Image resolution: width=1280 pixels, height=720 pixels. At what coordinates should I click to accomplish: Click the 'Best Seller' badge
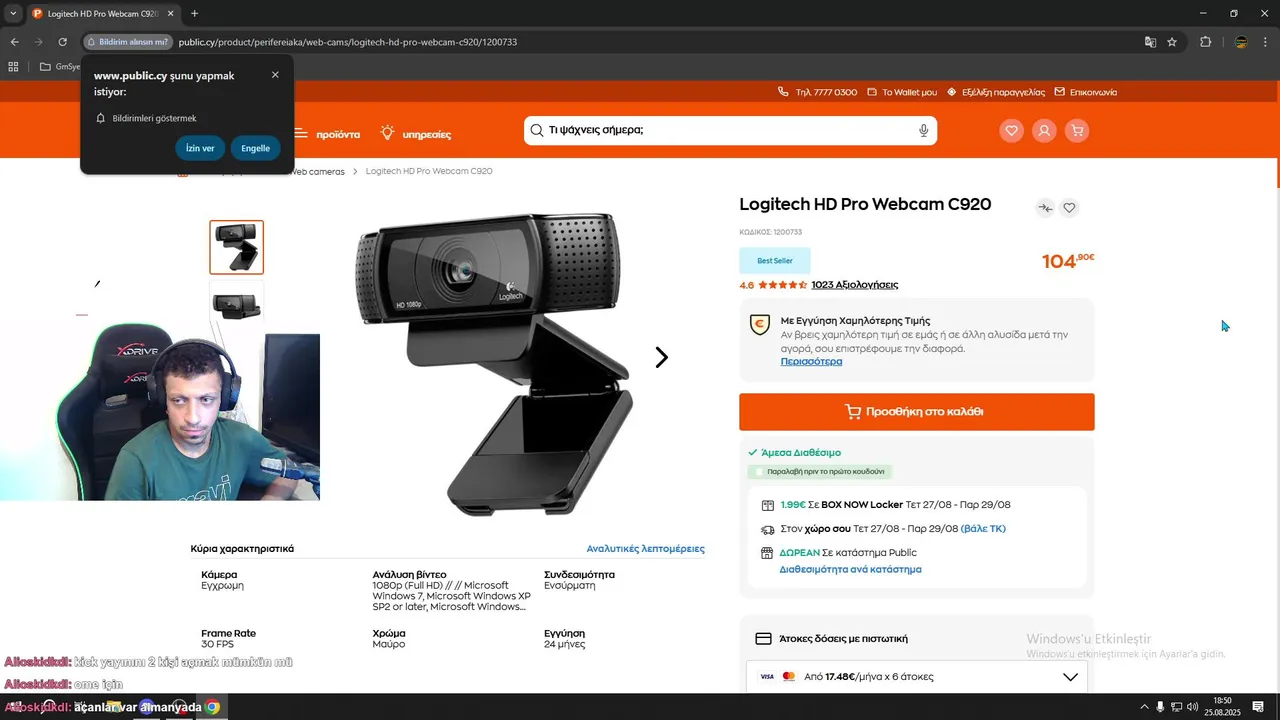point(775,261)
